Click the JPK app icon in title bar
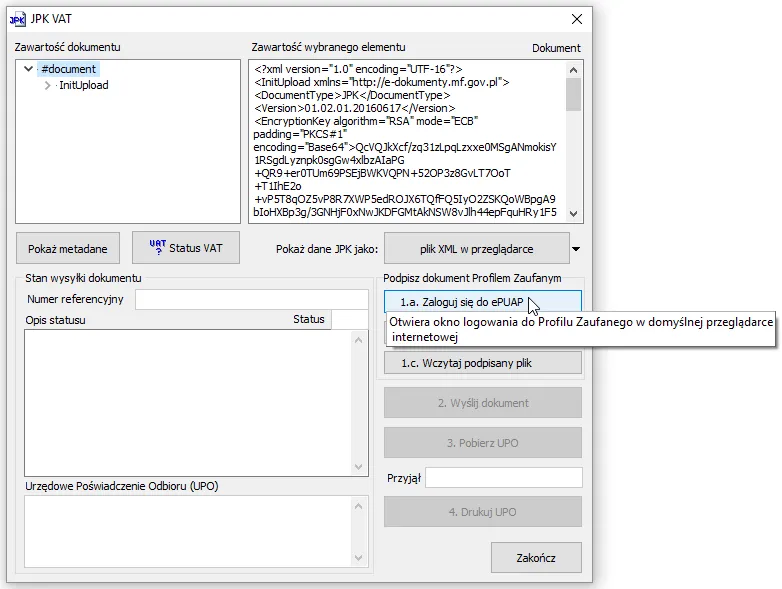Screen dimensions: 782x589 point(17,19)
